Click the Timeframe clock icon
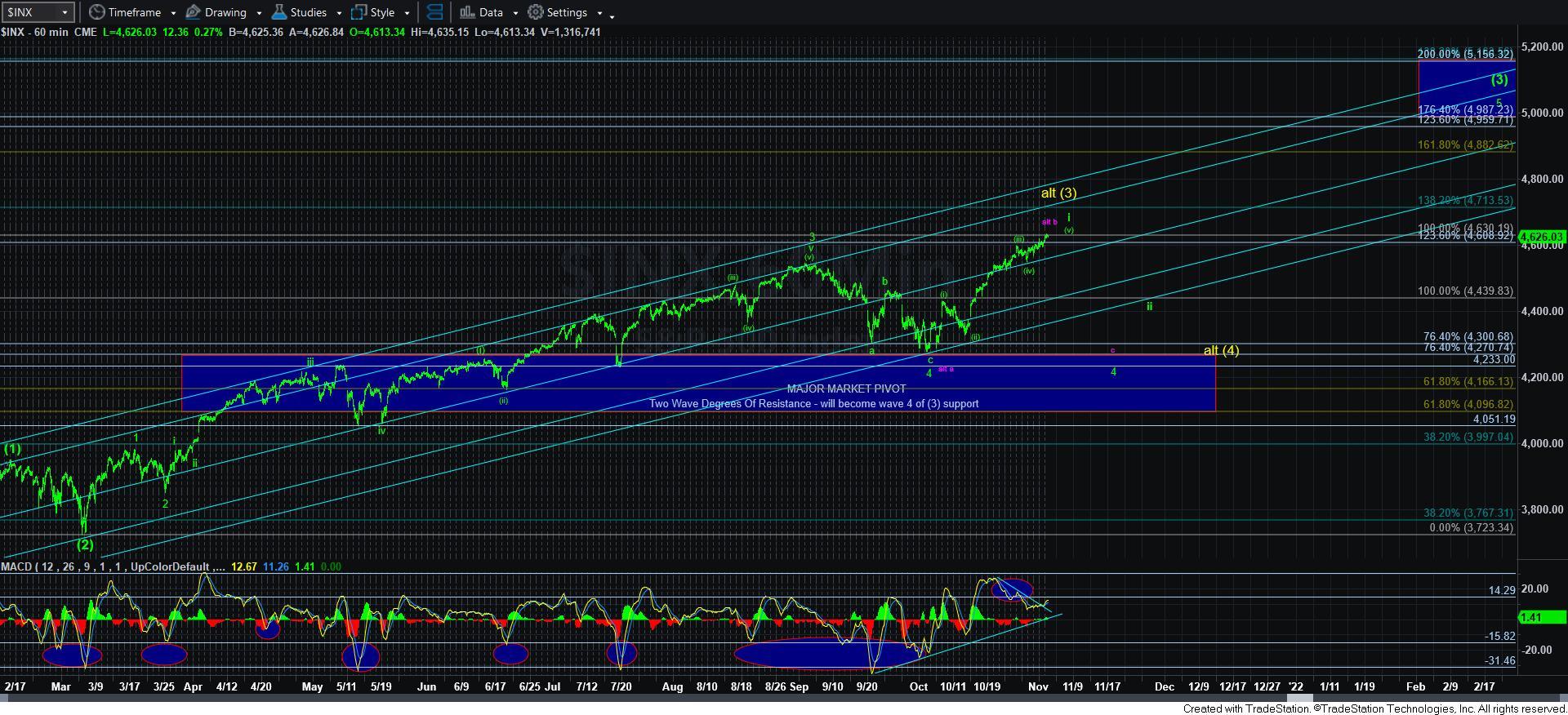The image size is (1568, 715). 97,12
